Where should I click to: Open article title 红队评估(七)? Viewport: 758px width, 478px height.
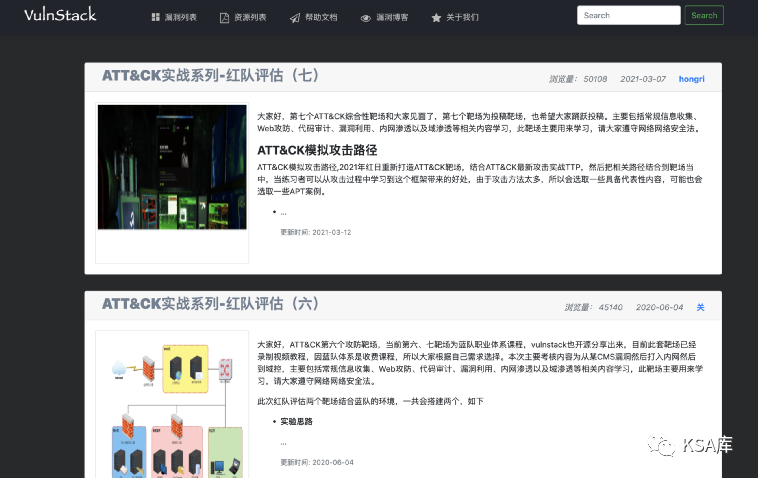coord(211,75)
